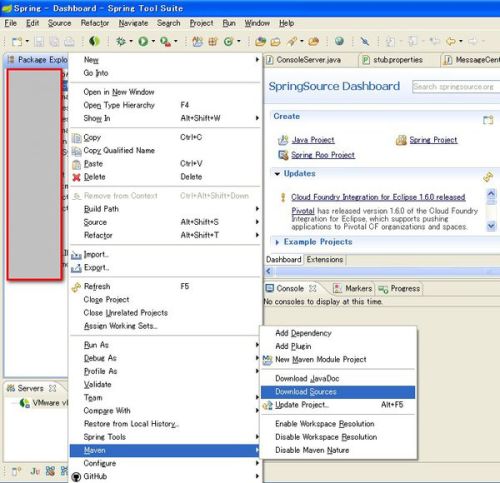
Task: Close the Console view with its X icon
Action: click(312, 288)
